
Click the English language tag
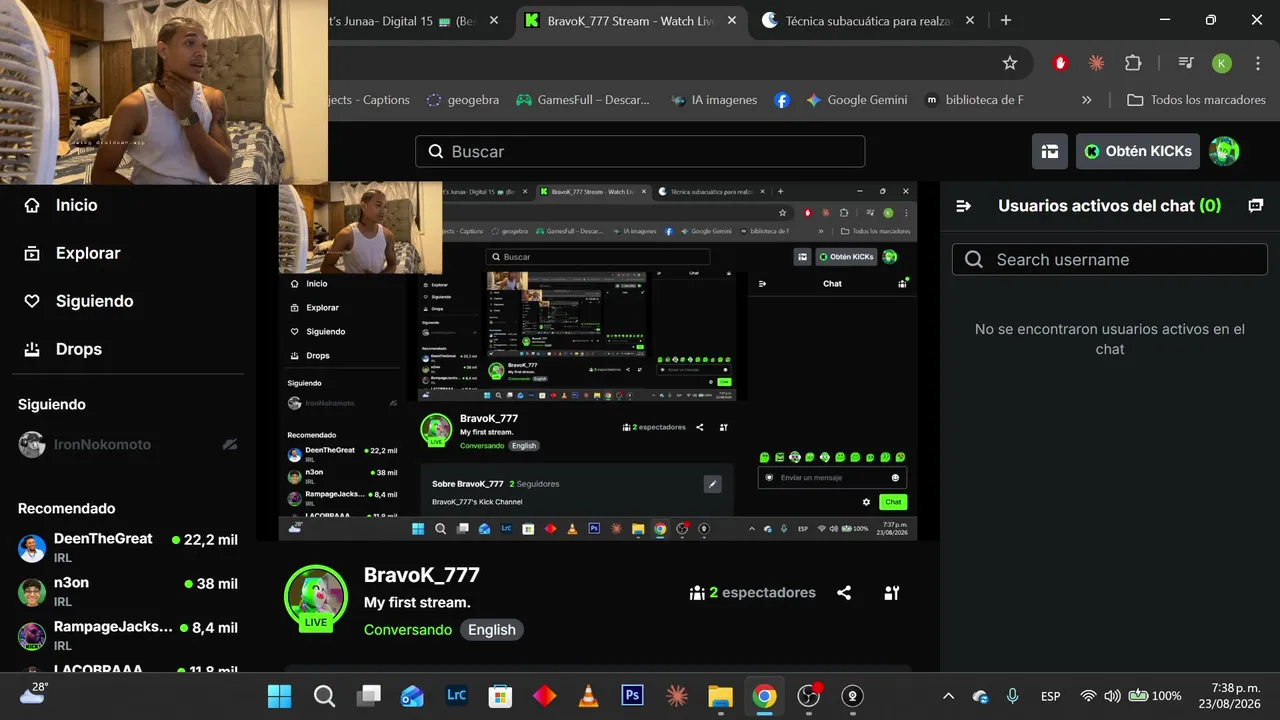[x=492, y=630]
